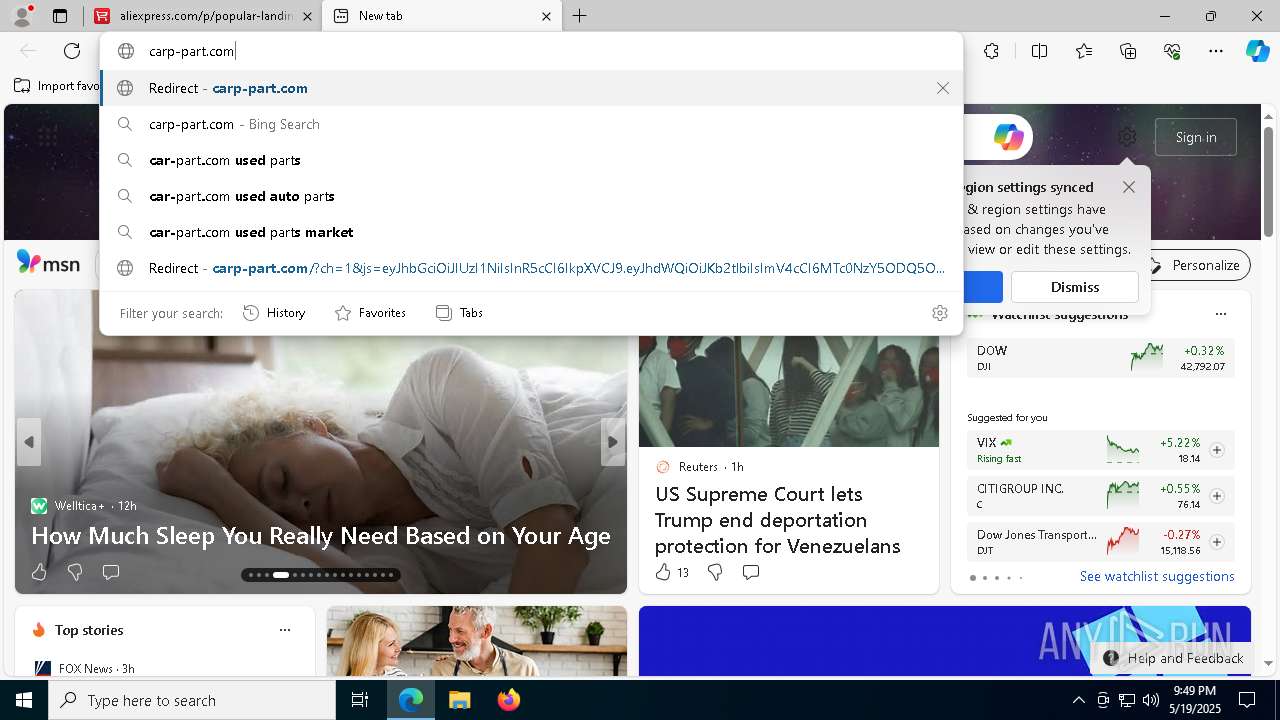This screenshot has width=1280, height=720.
Task: Open Copilot sidebar icon
Action: point(1257,51)
